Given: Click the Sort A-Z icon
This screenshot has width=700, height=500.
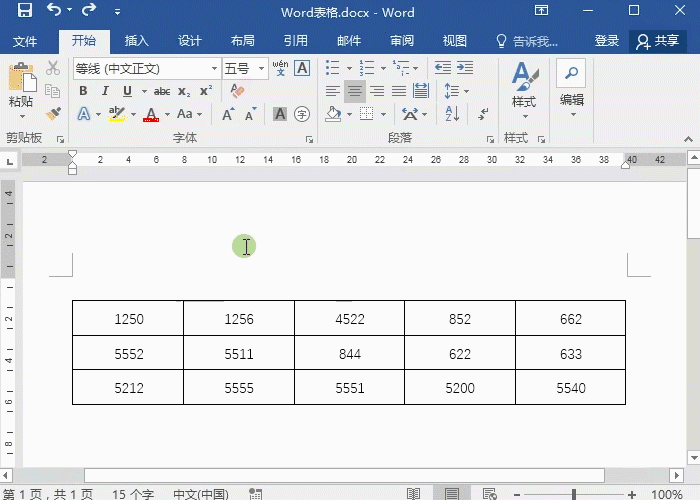Looking at the screenshot, I should pos(452,114).
